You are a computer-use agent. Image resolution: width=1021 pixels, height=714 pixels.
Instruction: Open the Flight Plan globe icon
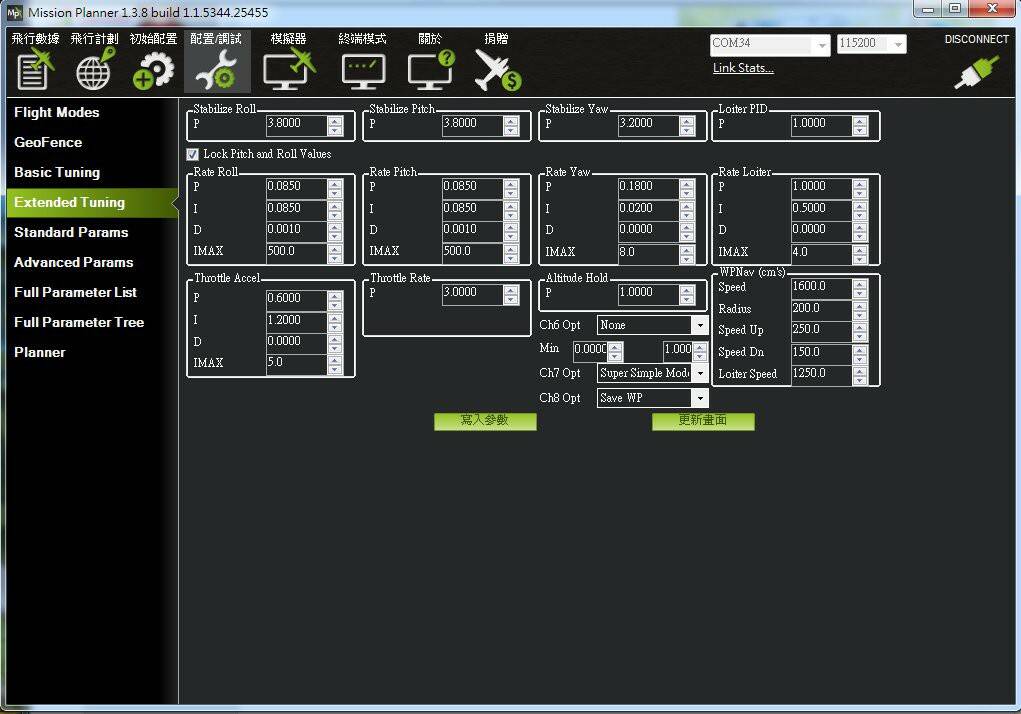[95, 68]
